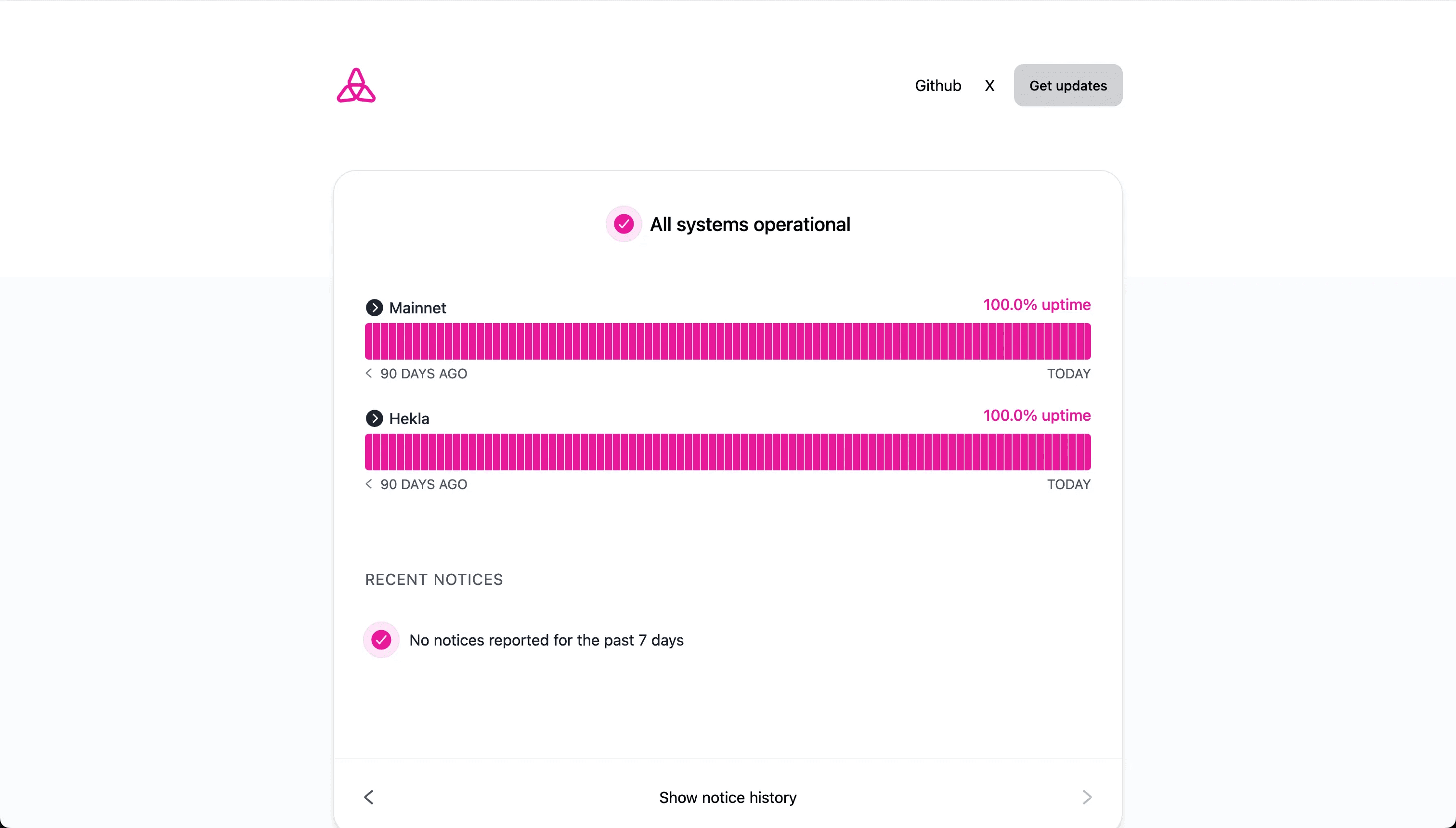Click the Mainnet section title
Screen dimensions: 1456x828
417,308
